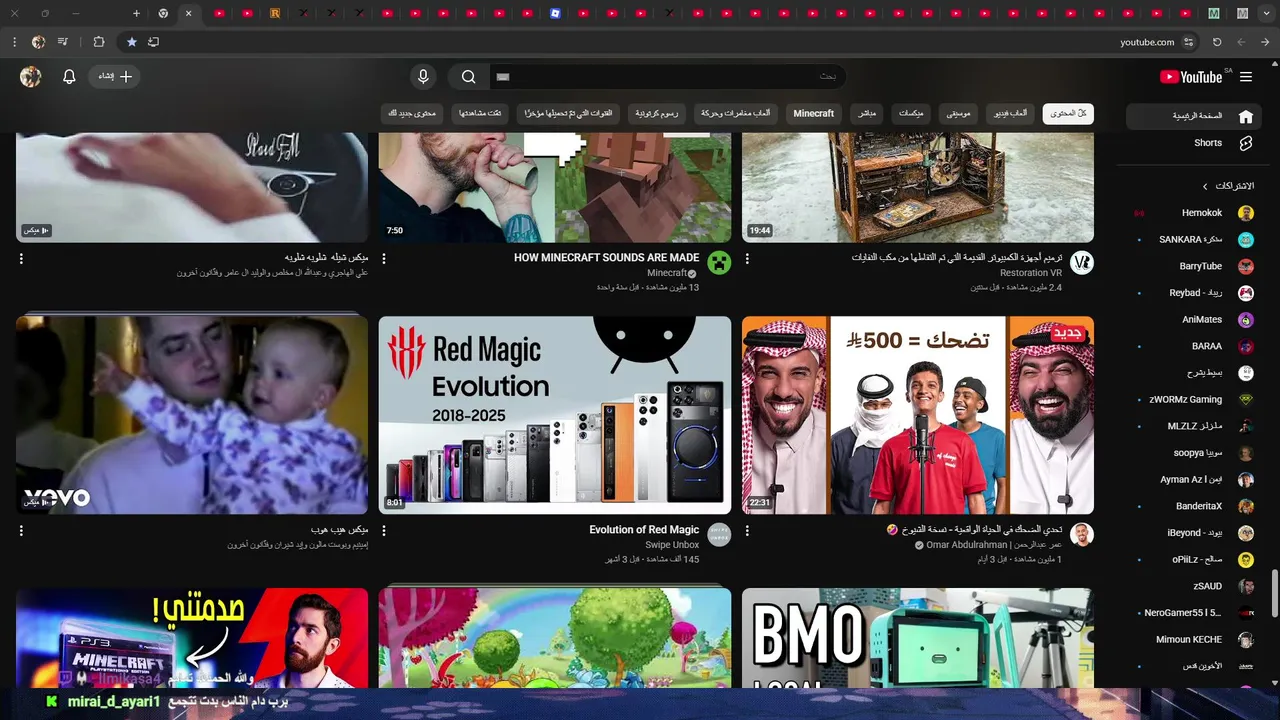1280x720 pixels.
Task: Select the مباشر filter chip
Action: pyautogui.click(x=867, y=113)
